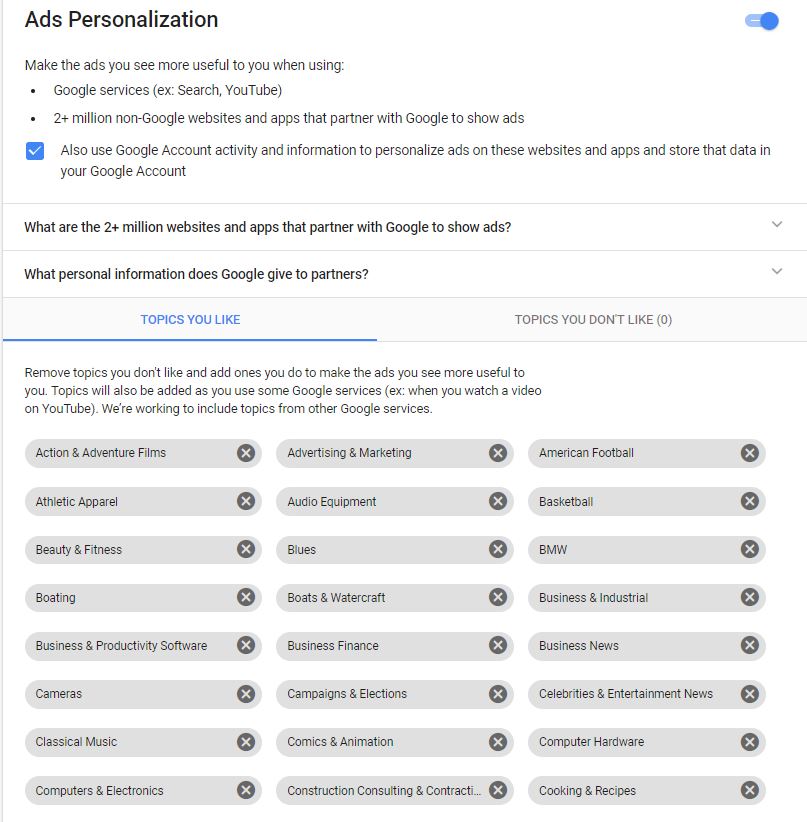Remove the Audio Equipment topic
Image resolution: width=807 pixels, height=822 pixels.
498,501
